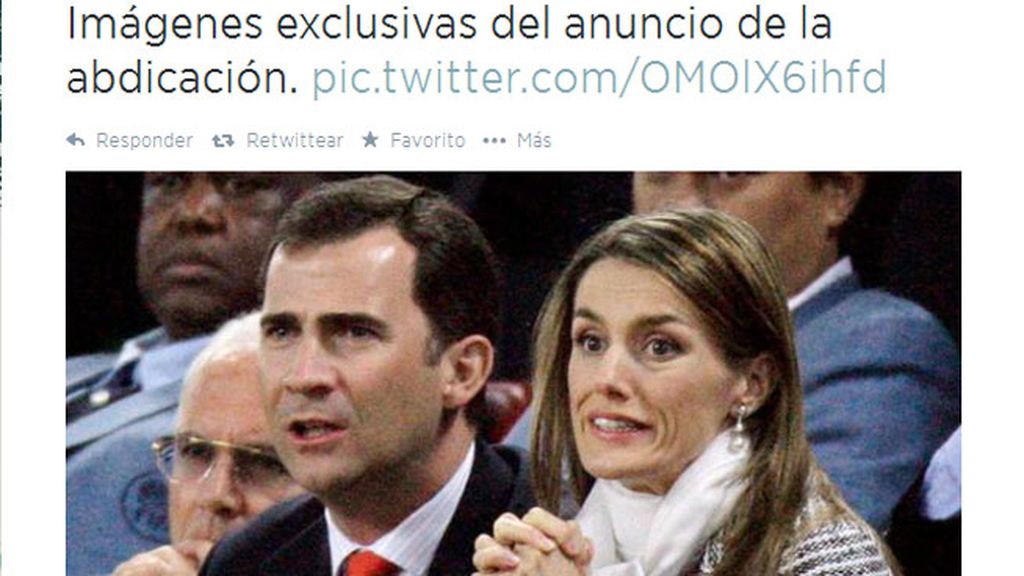The height and width of the screenshot is (576, 1024).
Task: Click the clasped hands in the photo
Action: (532, 542)
